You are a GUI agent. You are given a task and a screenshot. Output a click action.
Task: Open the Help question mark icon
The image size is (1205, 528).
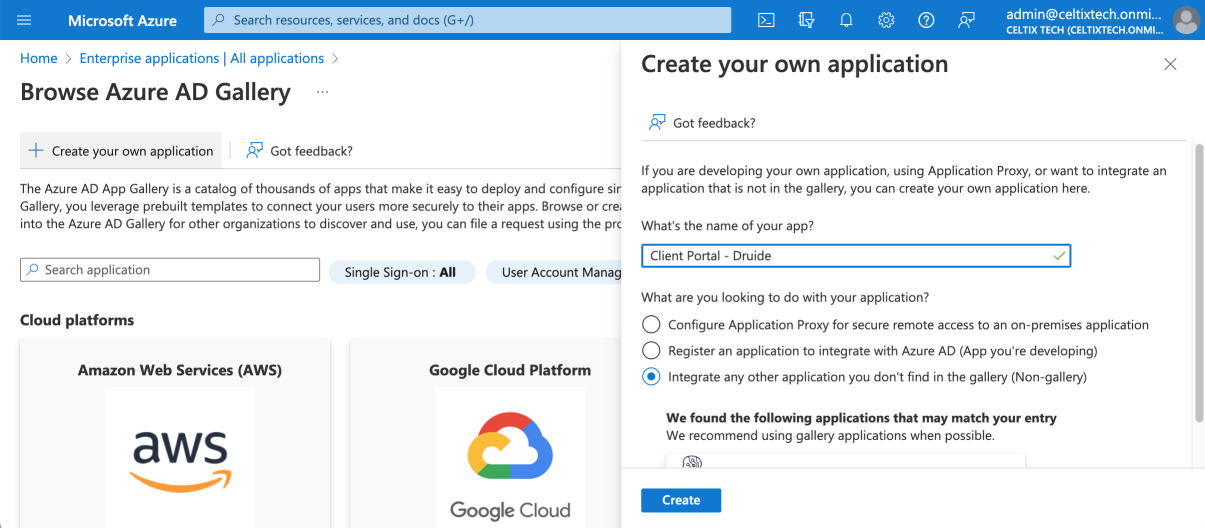926,20
